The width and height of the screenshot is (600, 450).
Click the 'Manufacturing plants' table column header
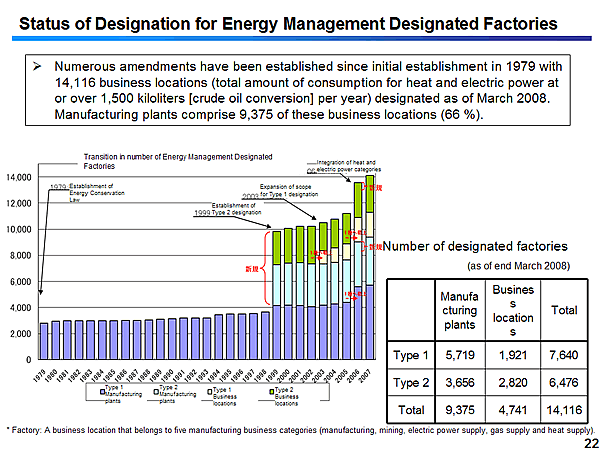(x=460, y=310)
